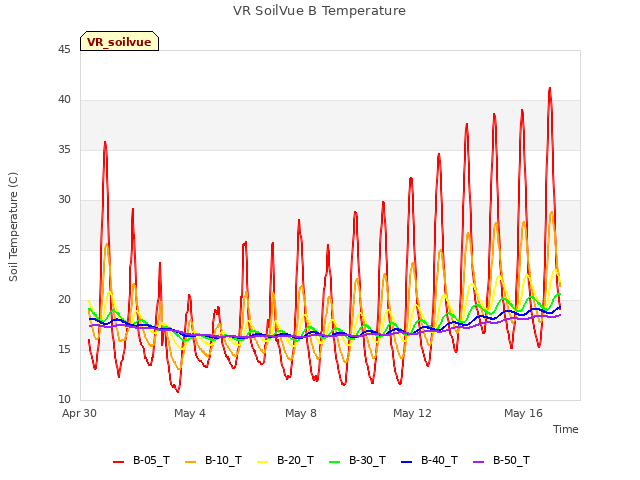Click the 35 y-axis tick label

(64, 150)
